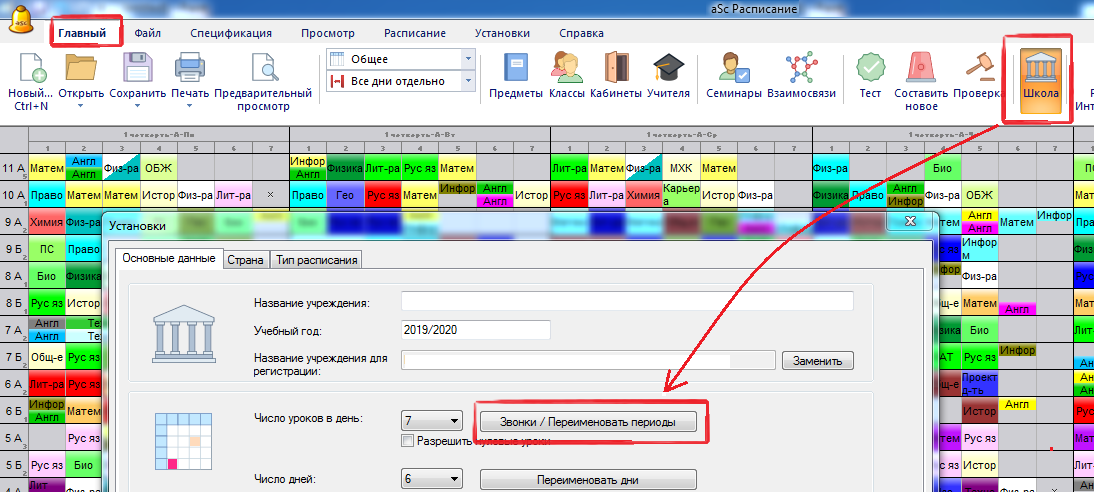Viewport: 1094px width, 492px height.
Task: Open the Классы classes icon
Action: (567, 69)
